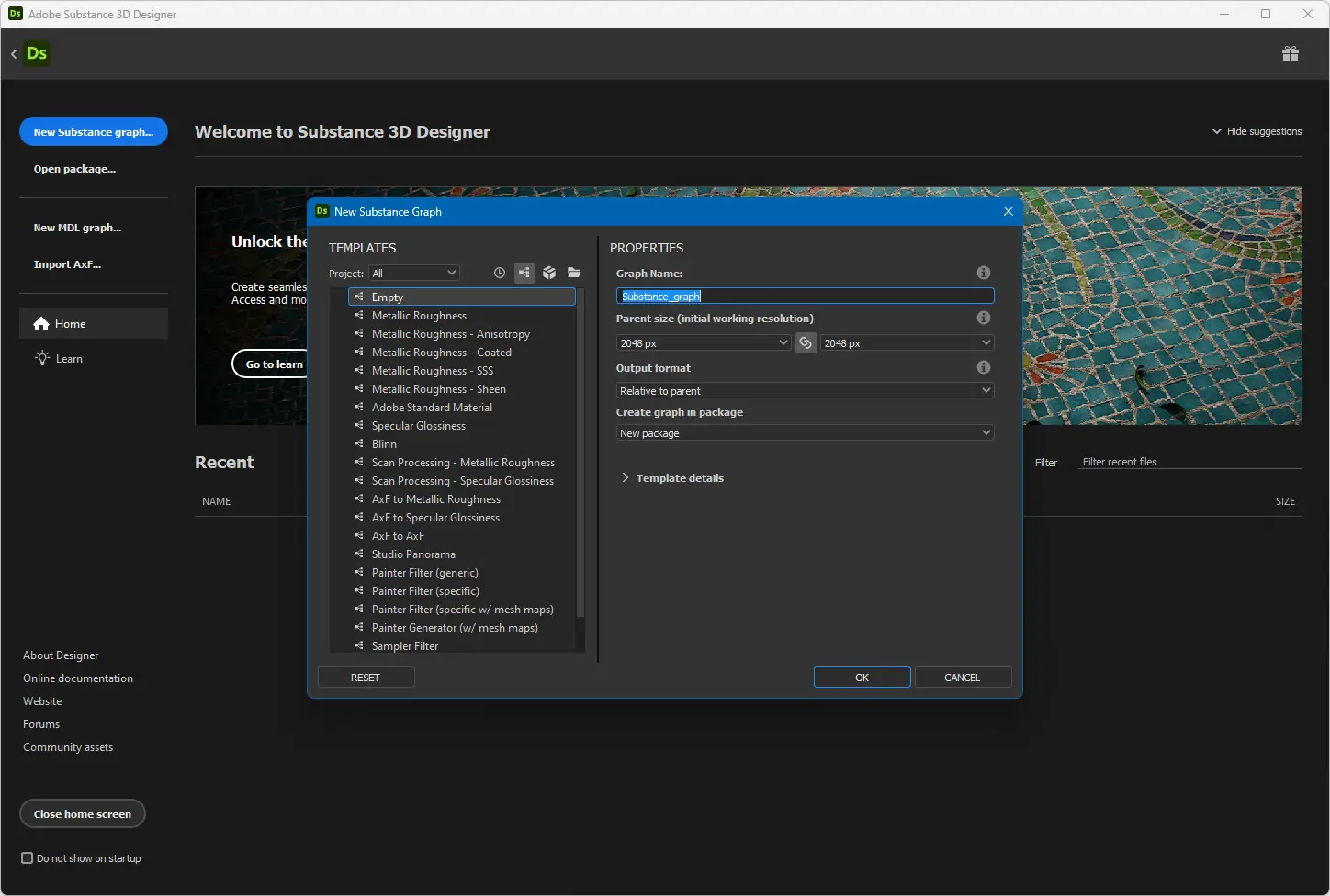Click the gift icon in top bar
This screenshot has width=1330, height=896.
coord(1291,54)
